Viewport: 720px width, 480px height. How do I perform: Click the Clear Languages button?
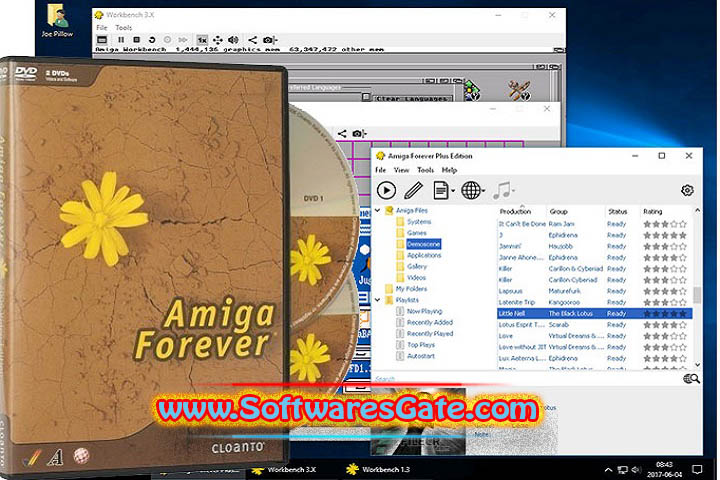point(411,99)
